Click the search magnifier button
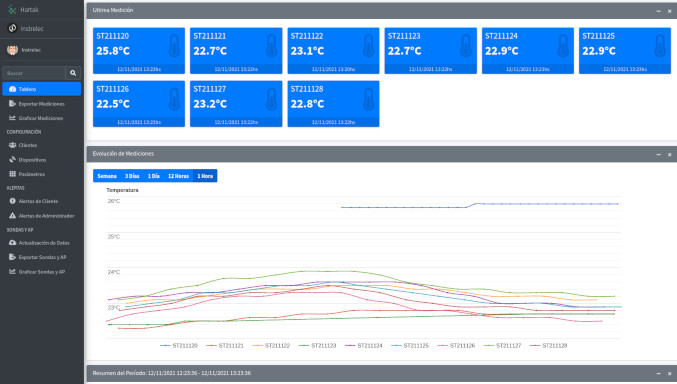 pyautogui.click(x=73, y=73)
